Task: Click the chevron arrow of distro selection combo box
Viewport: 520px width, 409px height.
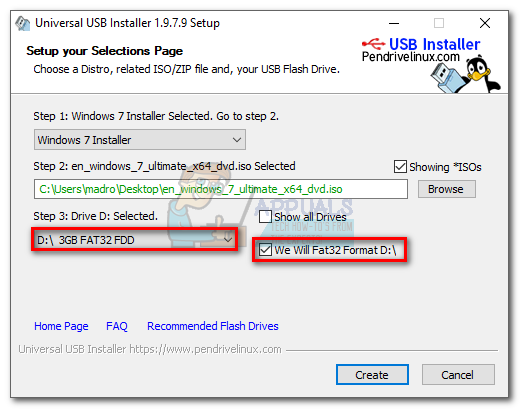Action: [237, 140]
